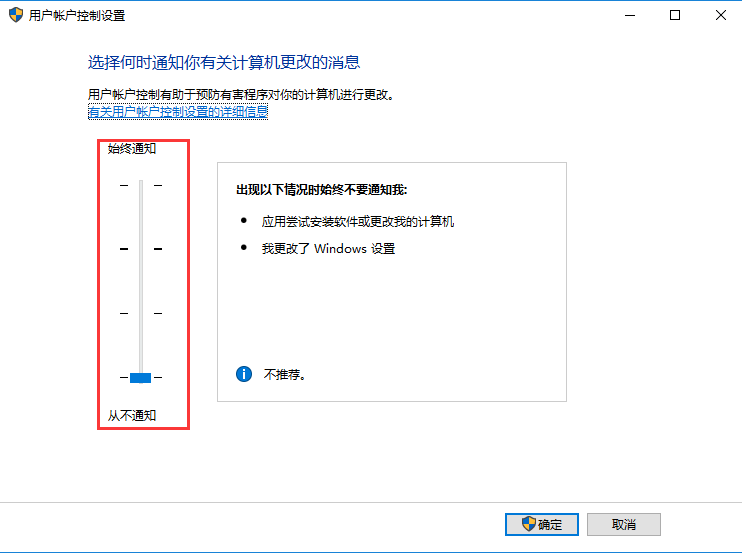
Task: Click the 取消 button
Action: (624, 524)
